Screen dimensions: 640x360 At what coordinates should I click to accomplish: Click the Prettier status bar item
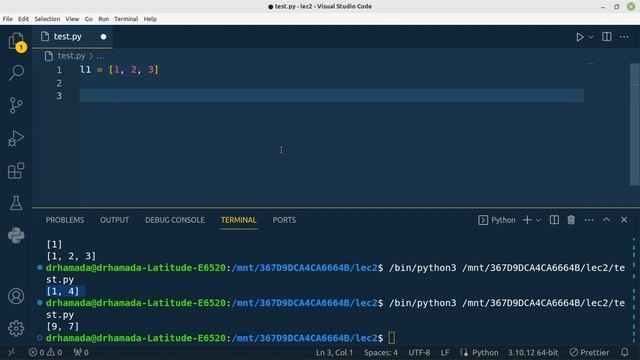pos(589,352)
